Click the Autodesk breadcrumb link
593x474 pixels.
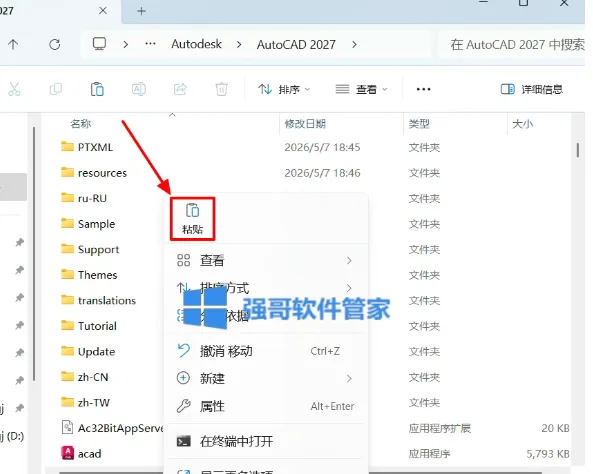coord(196,44)
